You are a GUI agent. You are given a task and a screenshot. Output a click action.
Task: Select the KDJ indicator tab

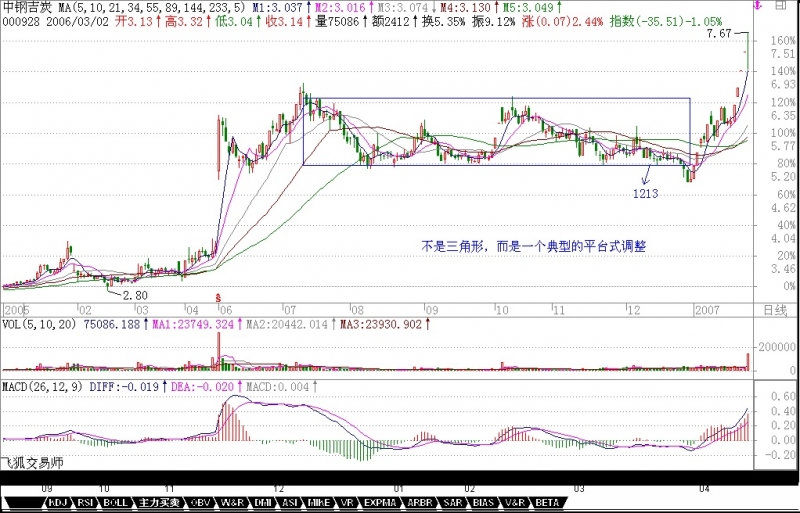coord(57,502)
